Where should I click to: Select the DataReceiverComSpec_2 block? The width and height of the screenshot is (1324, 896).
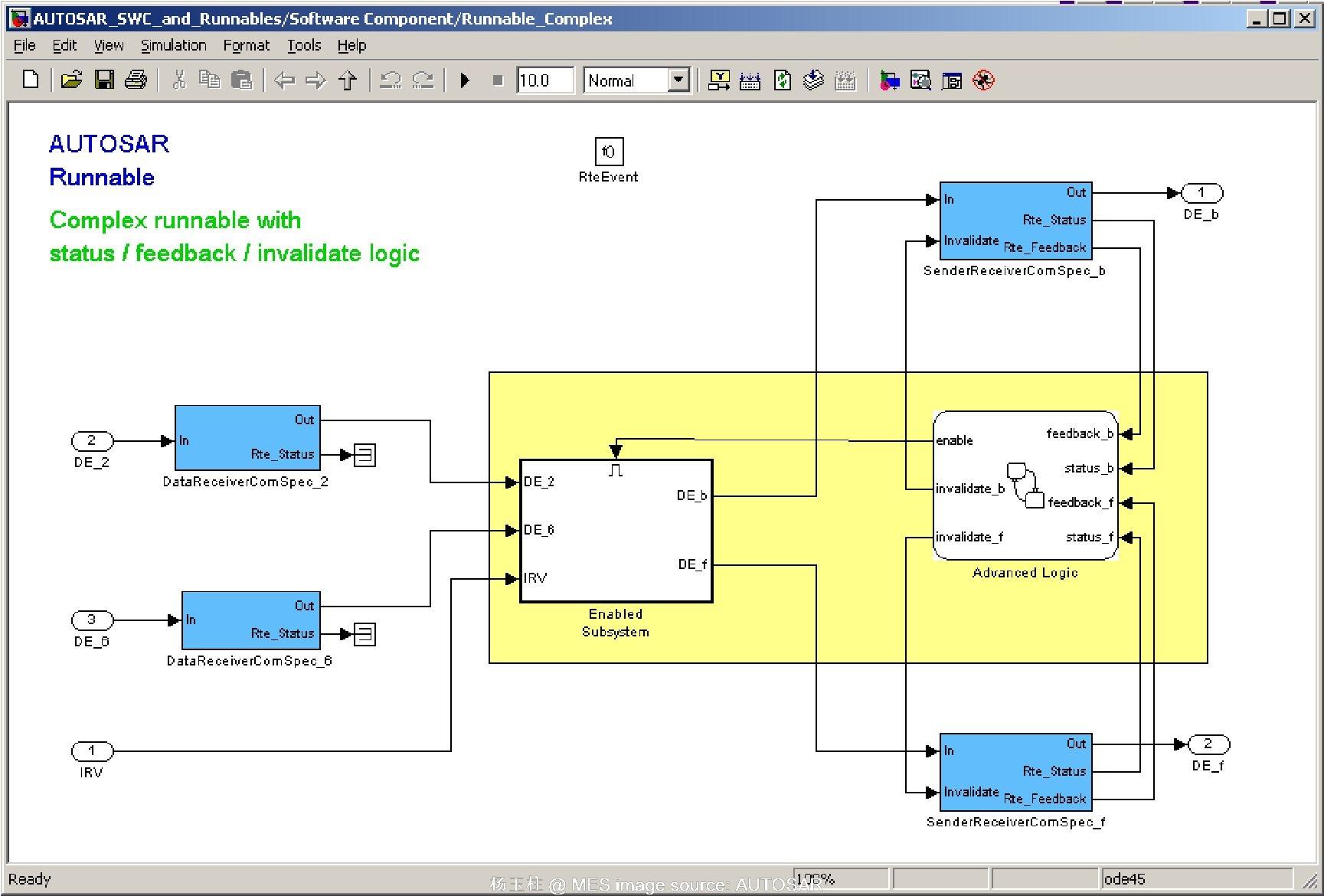(x=247, y=438)
